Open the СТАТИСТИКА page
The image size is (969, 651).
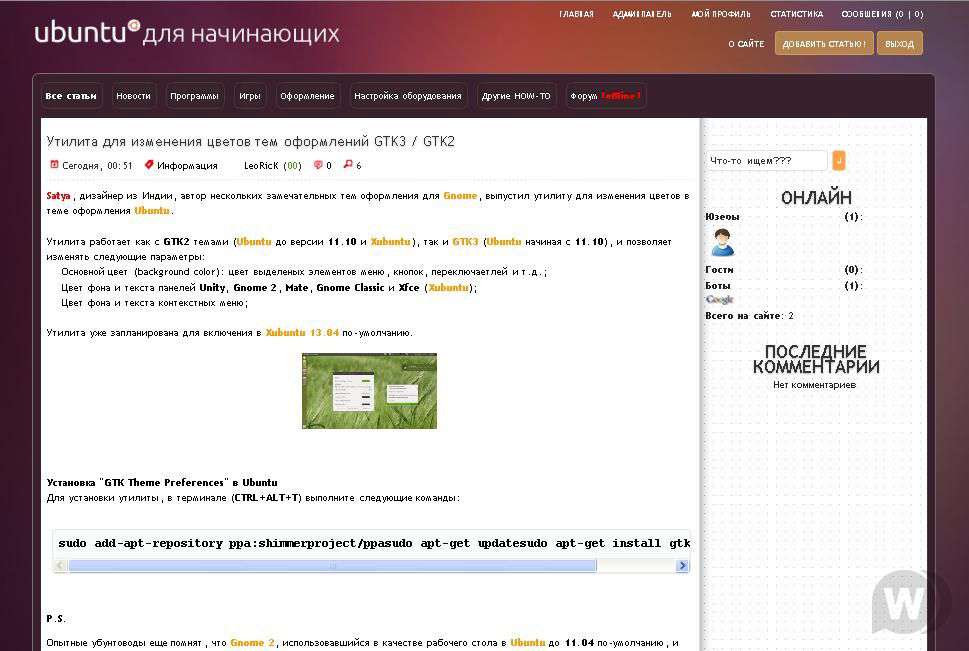tap(797, 14)
